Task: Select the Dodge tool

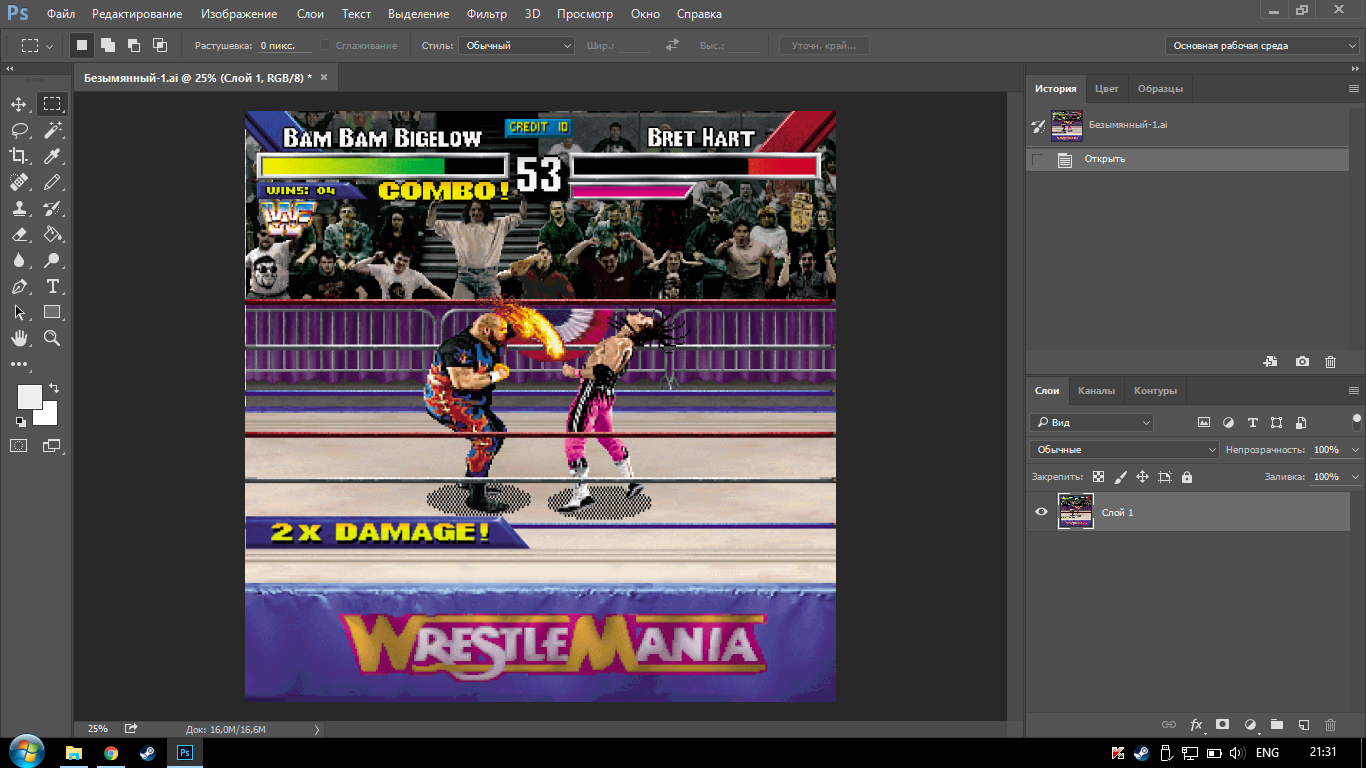Action: point(52,260)
